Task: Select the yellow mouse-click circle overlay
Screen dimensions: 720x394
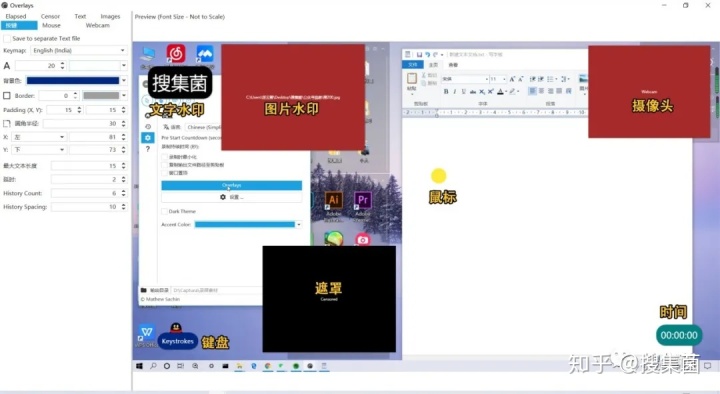Action: (x=439, y=175)
